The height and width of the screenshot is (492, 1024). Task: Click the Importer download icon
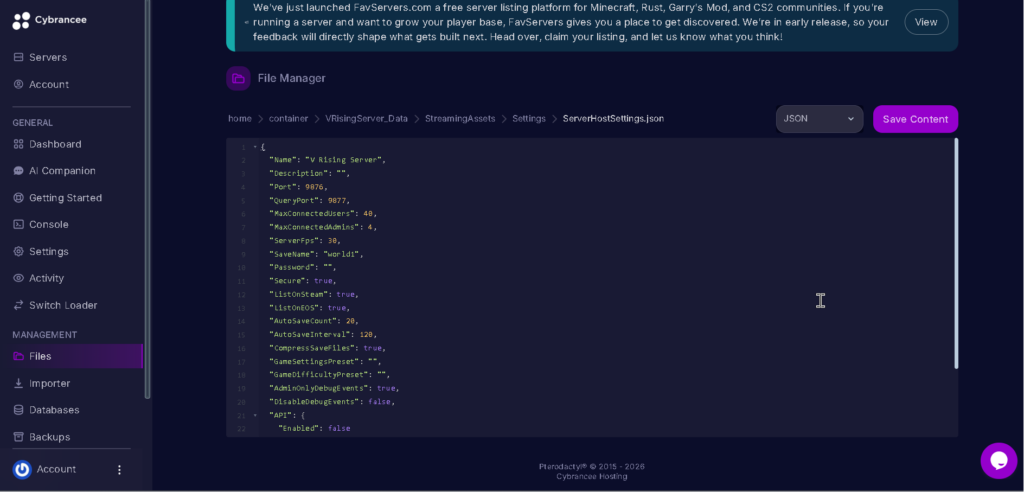pos(18,383)
